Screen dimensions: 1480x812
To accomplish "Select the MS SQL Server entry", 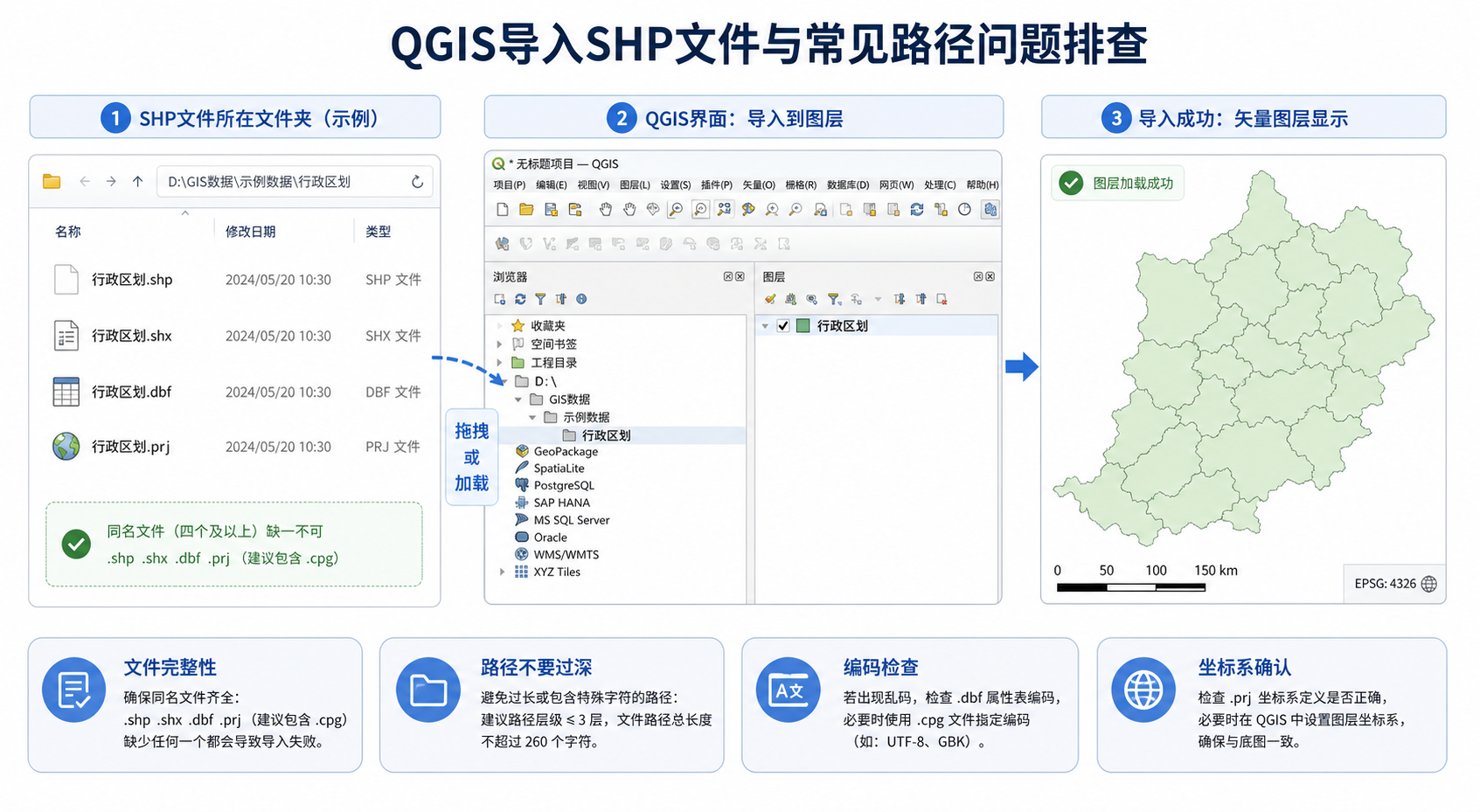I will click(x=563, y=520).
